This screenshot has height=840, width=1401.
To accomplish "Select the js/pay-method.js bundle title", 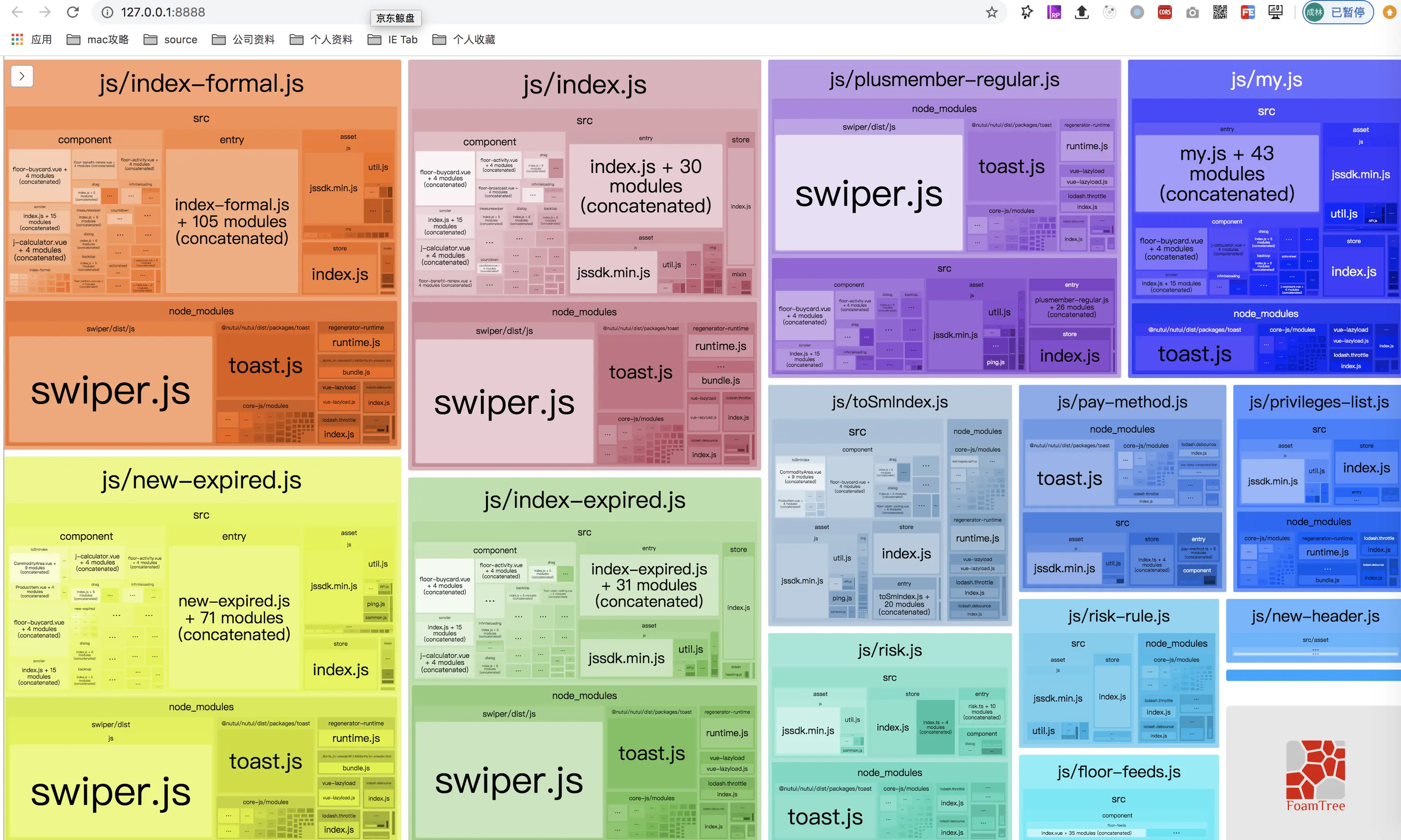I will click(1122, 402).
